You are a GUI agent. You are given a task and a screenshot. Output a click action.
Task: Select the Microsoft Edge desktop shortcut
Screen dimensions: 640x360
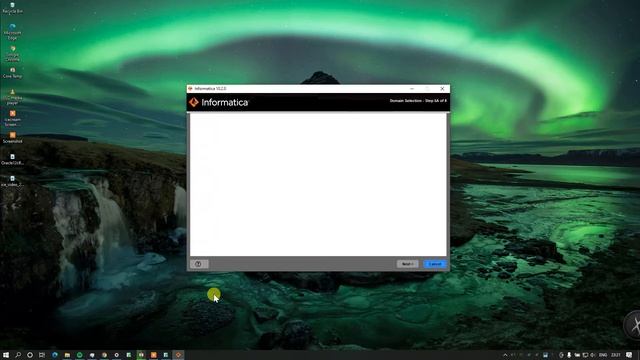(12, 32)
